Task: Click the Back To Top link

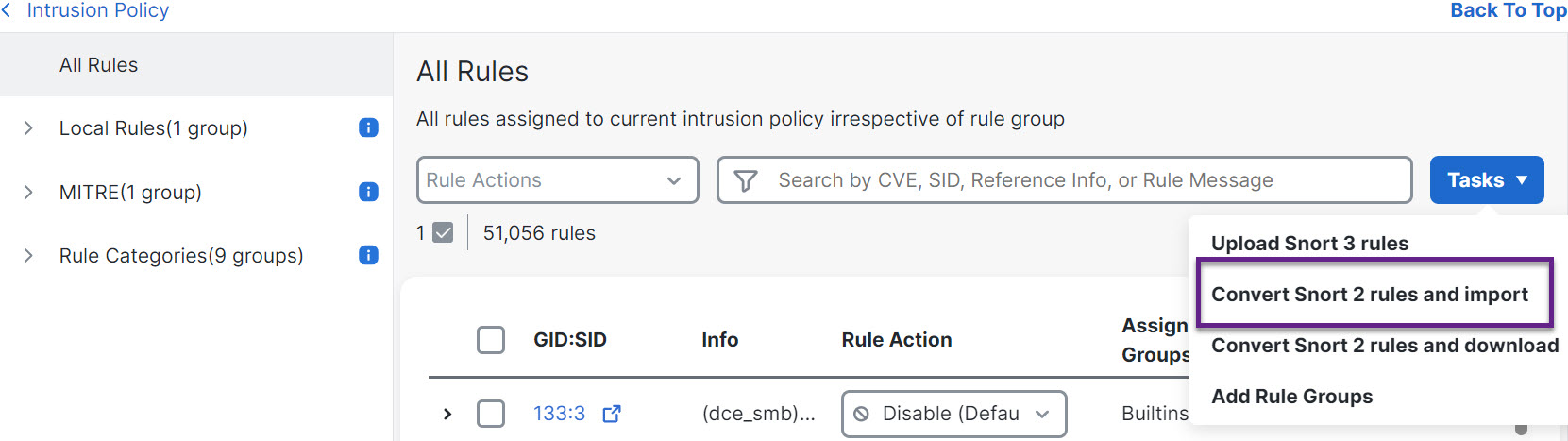Action: (x=1508, y=10)
